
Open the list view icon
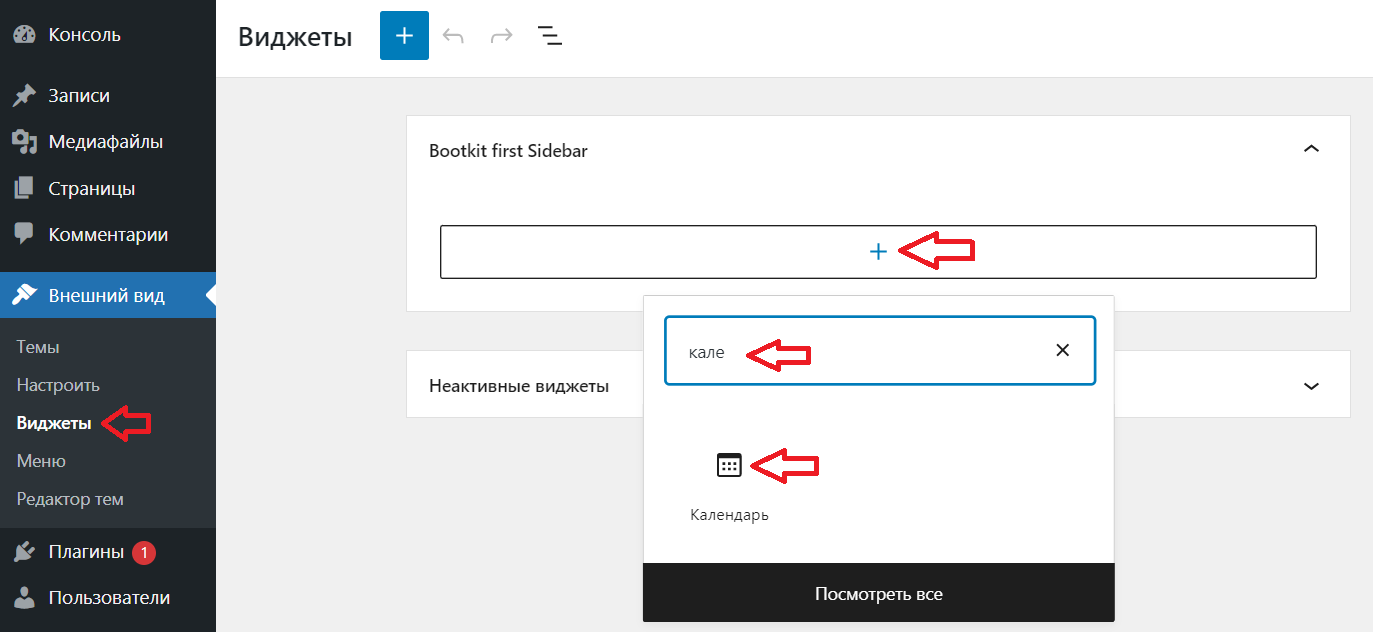coord(549,36)
